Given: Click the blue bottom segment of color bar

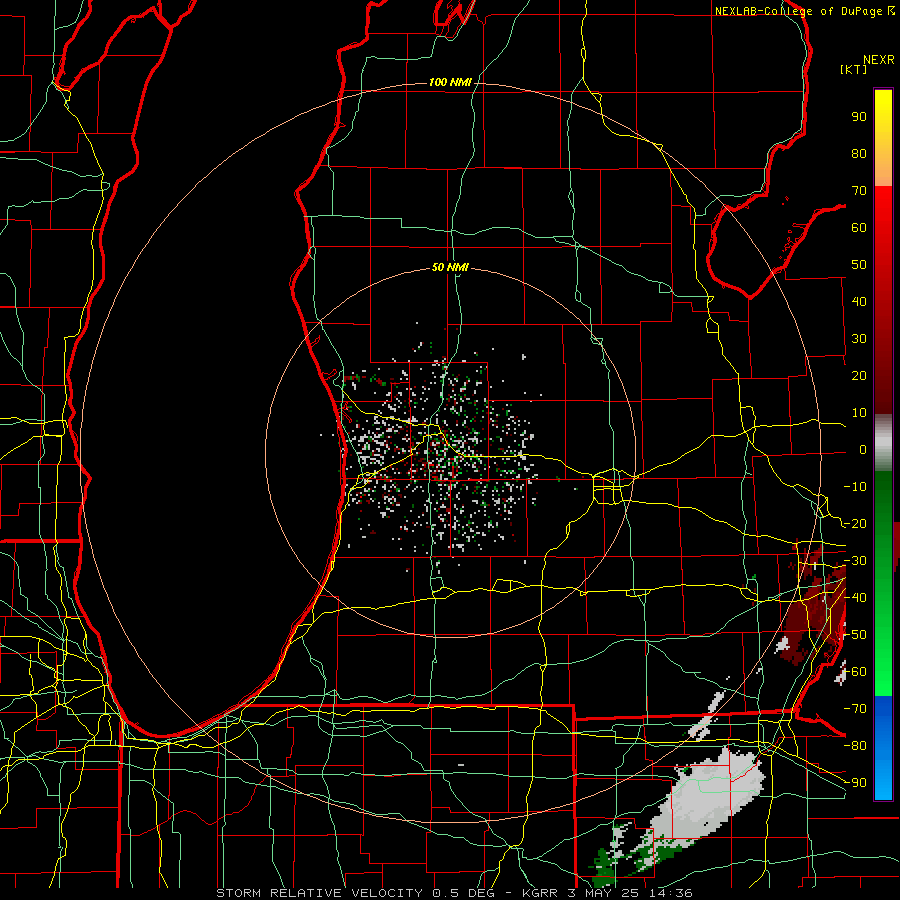Looking at the screenshot, I should 883,748.
